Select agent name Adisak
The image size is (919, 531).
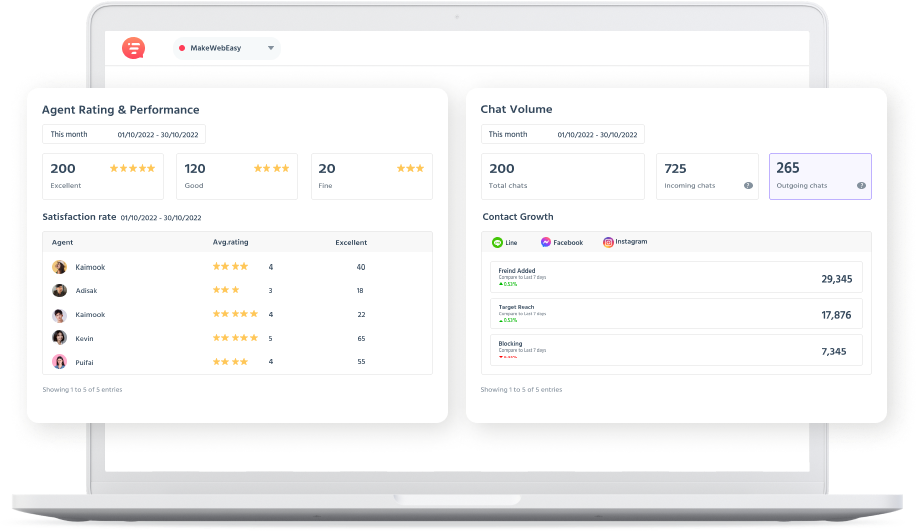pos(86,291)
